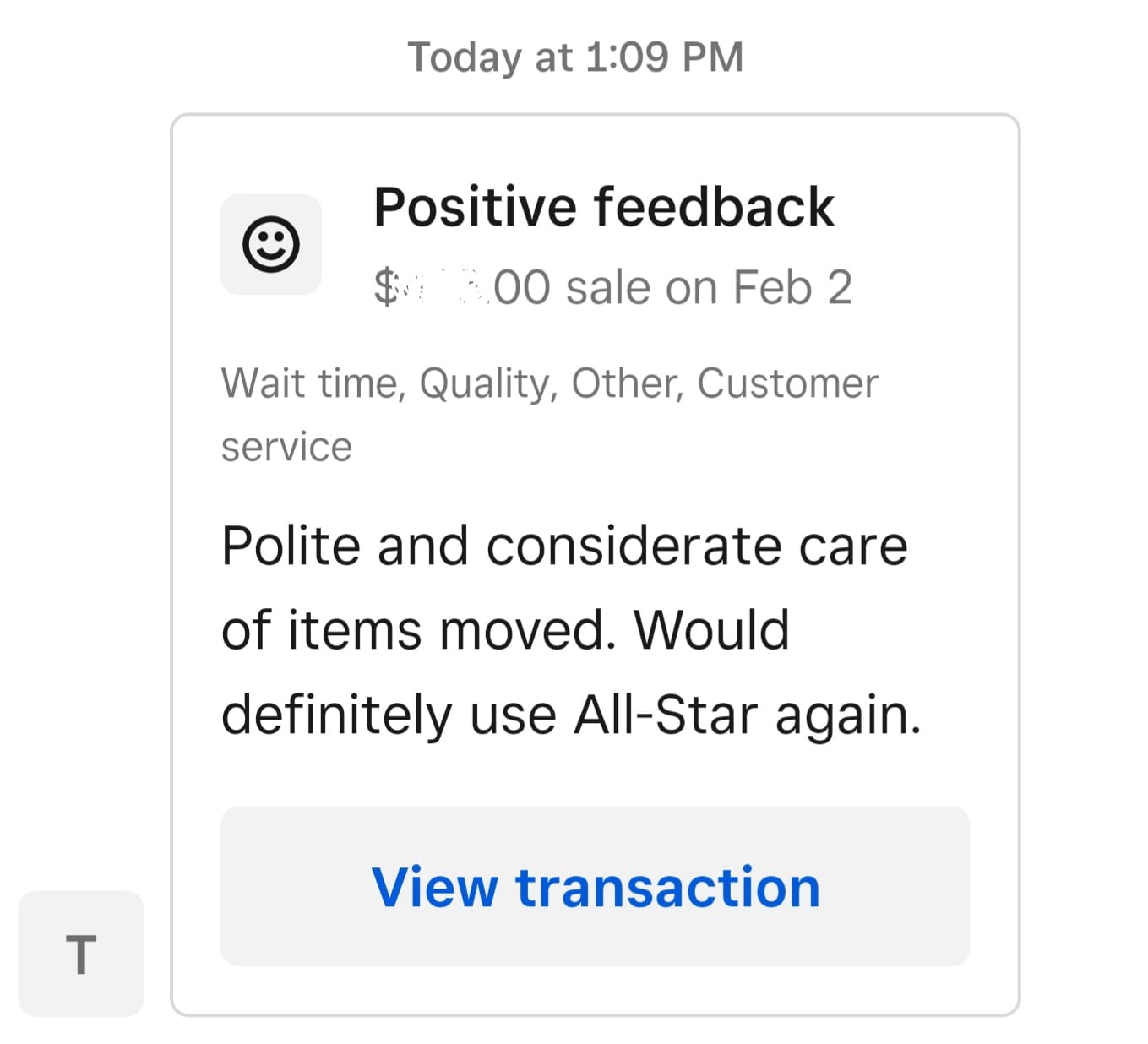This screenshot has height=1044, width=1148.
Task: Click the smiley face feedback icon
Action: click(x=270, y=244)
